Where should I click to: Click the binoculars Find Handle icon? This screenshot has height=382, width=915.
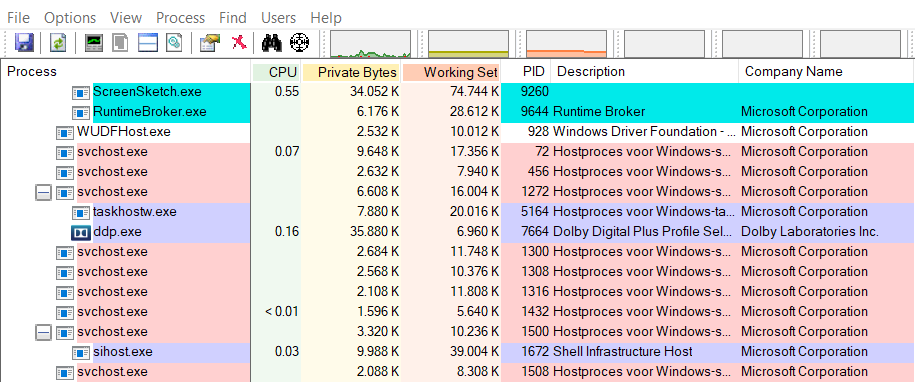pyautogui.click(x=272, y=43)
